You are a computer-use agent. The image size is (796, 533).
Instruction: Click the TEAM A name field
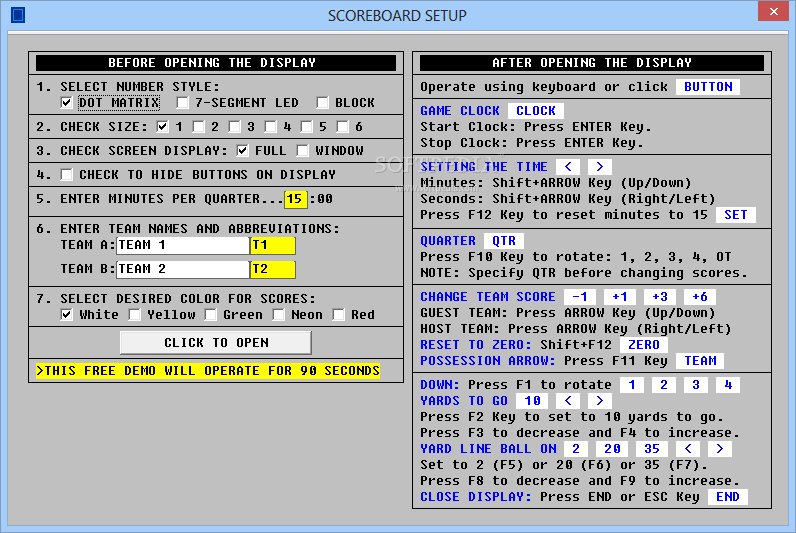coord(183,245)
